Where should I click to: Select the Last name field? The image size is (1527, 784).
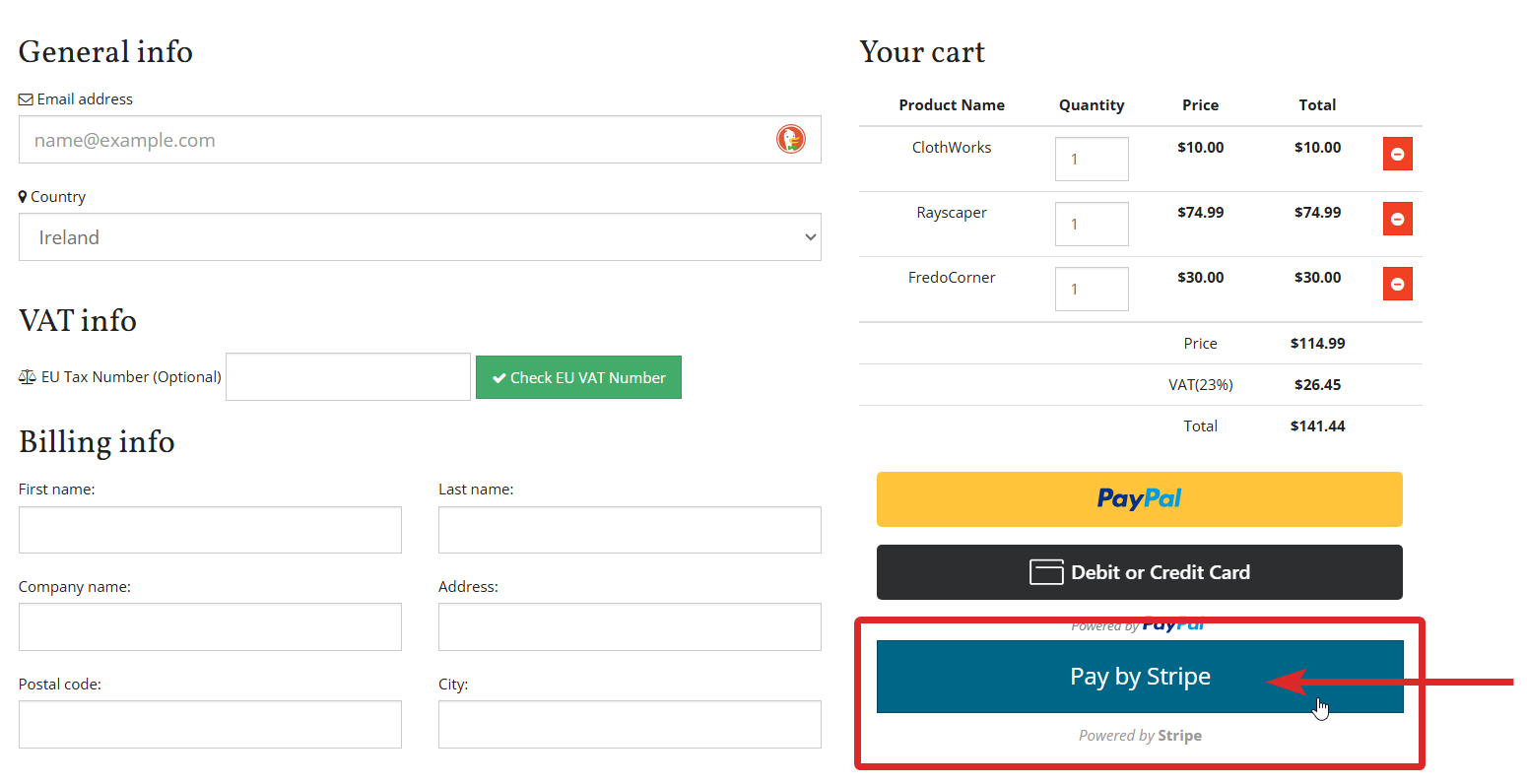click(x=630, y=530)
